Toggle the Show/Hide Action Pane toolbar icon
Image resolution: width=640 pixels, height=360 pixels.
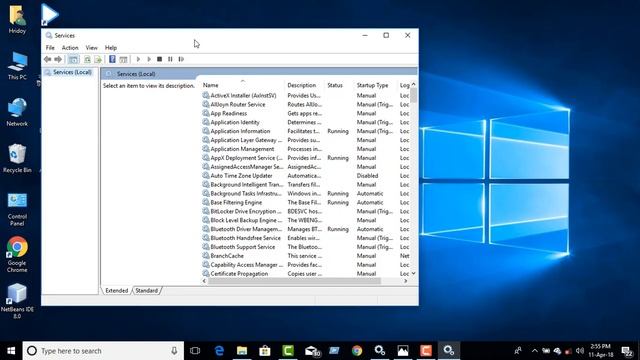click(123, 59)
